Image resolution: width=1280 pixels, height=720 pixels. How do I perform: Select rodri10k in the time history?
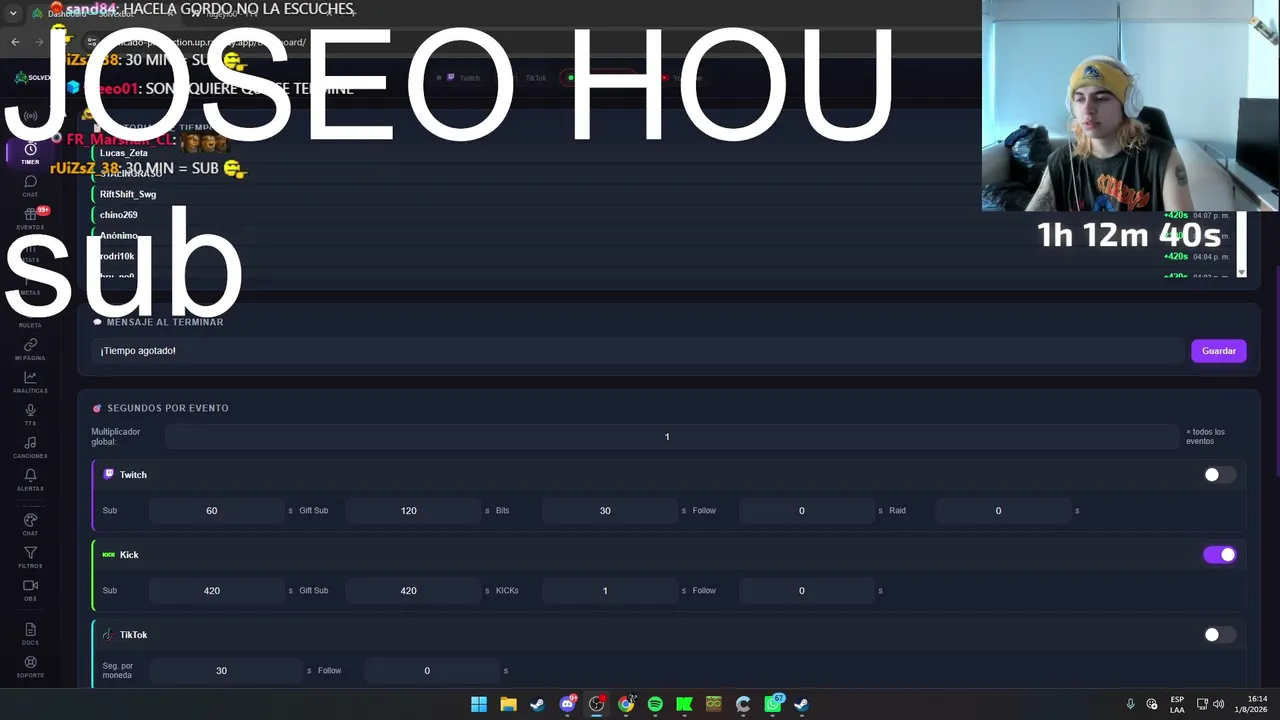tap(117, 256)
